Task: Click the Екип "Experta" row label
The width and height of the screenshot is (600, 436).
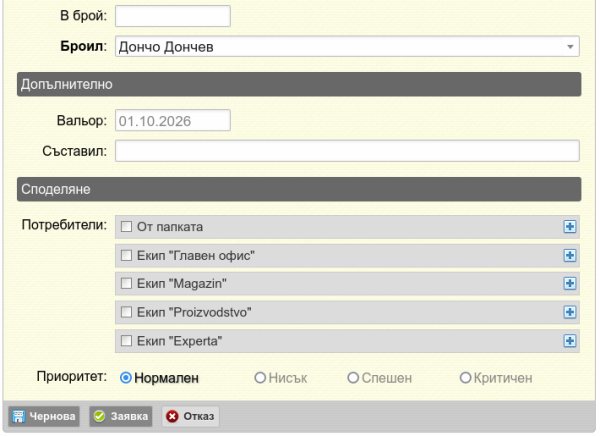Action: 180,341
